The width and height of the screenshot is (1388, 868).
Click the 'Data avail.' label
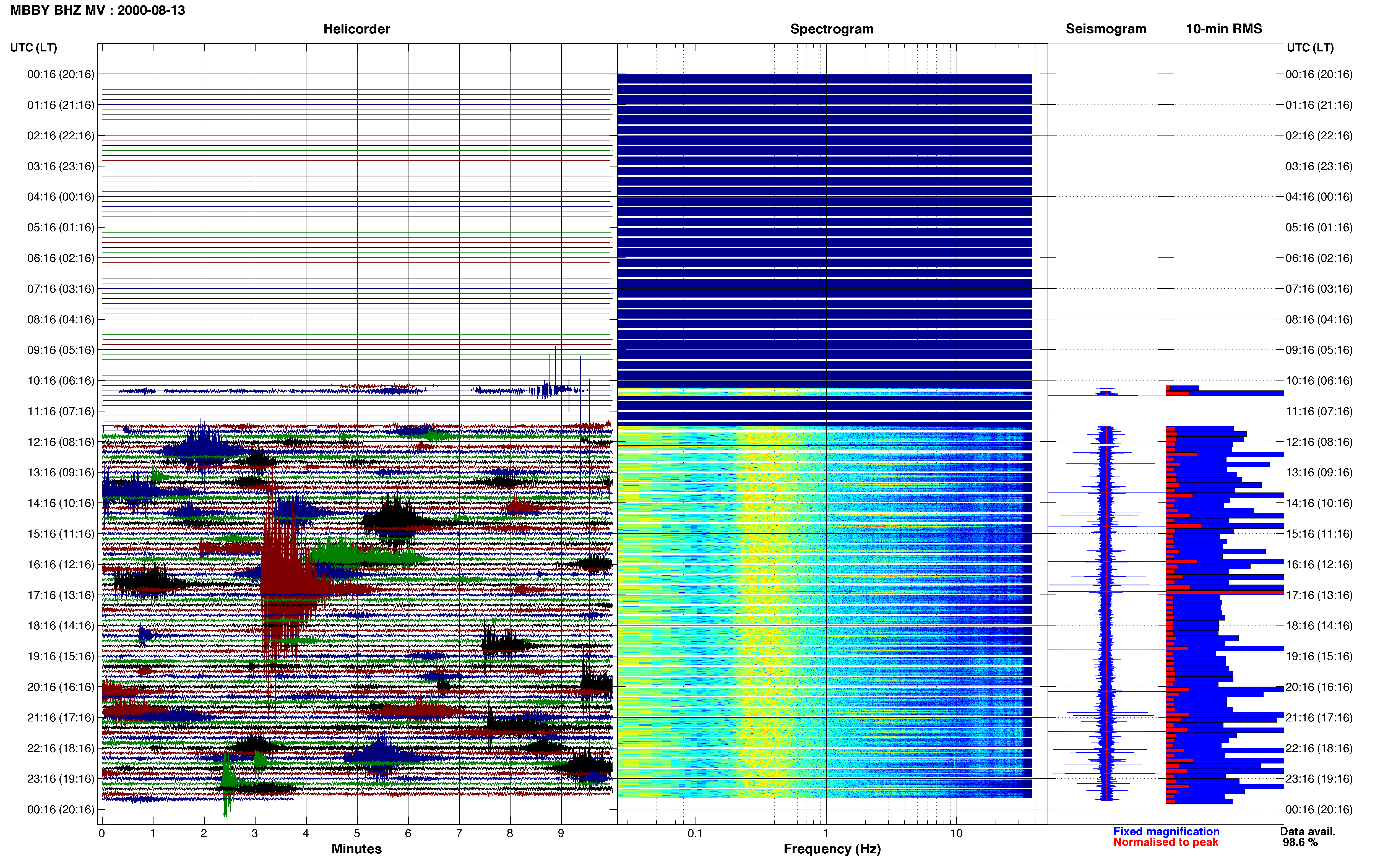(1308, 831)
